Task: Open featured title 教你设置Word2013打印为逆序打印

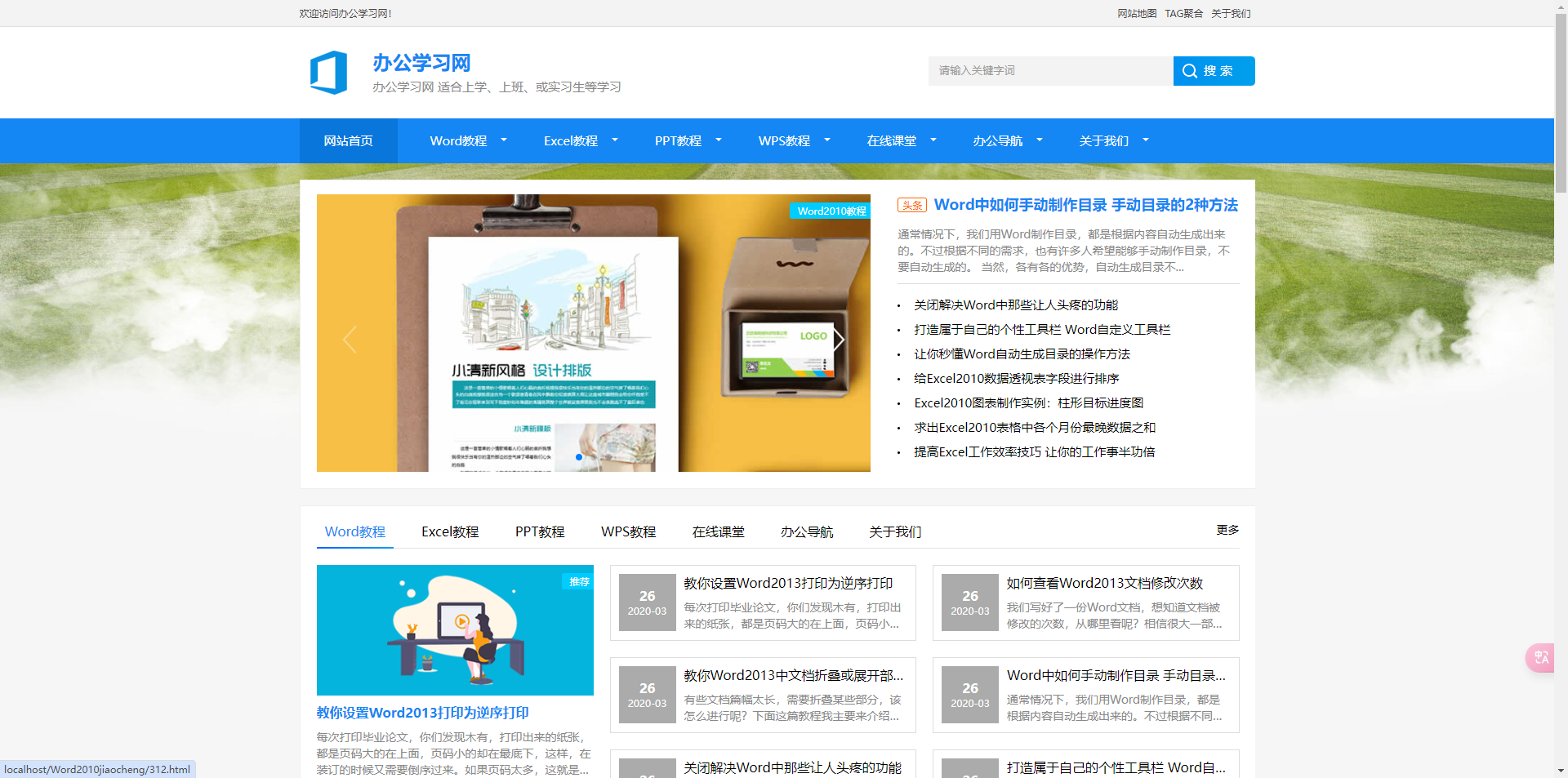Action: (422, 713)
